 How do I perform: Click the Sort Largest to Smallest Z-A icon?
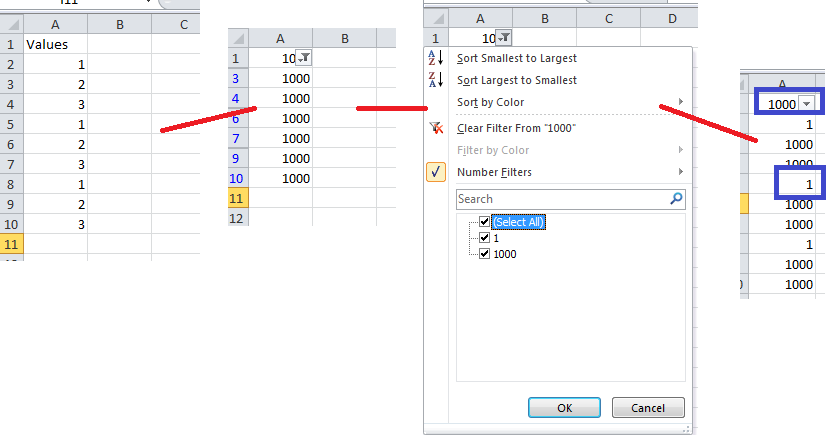pyautogui.click(x=435, y=80)
